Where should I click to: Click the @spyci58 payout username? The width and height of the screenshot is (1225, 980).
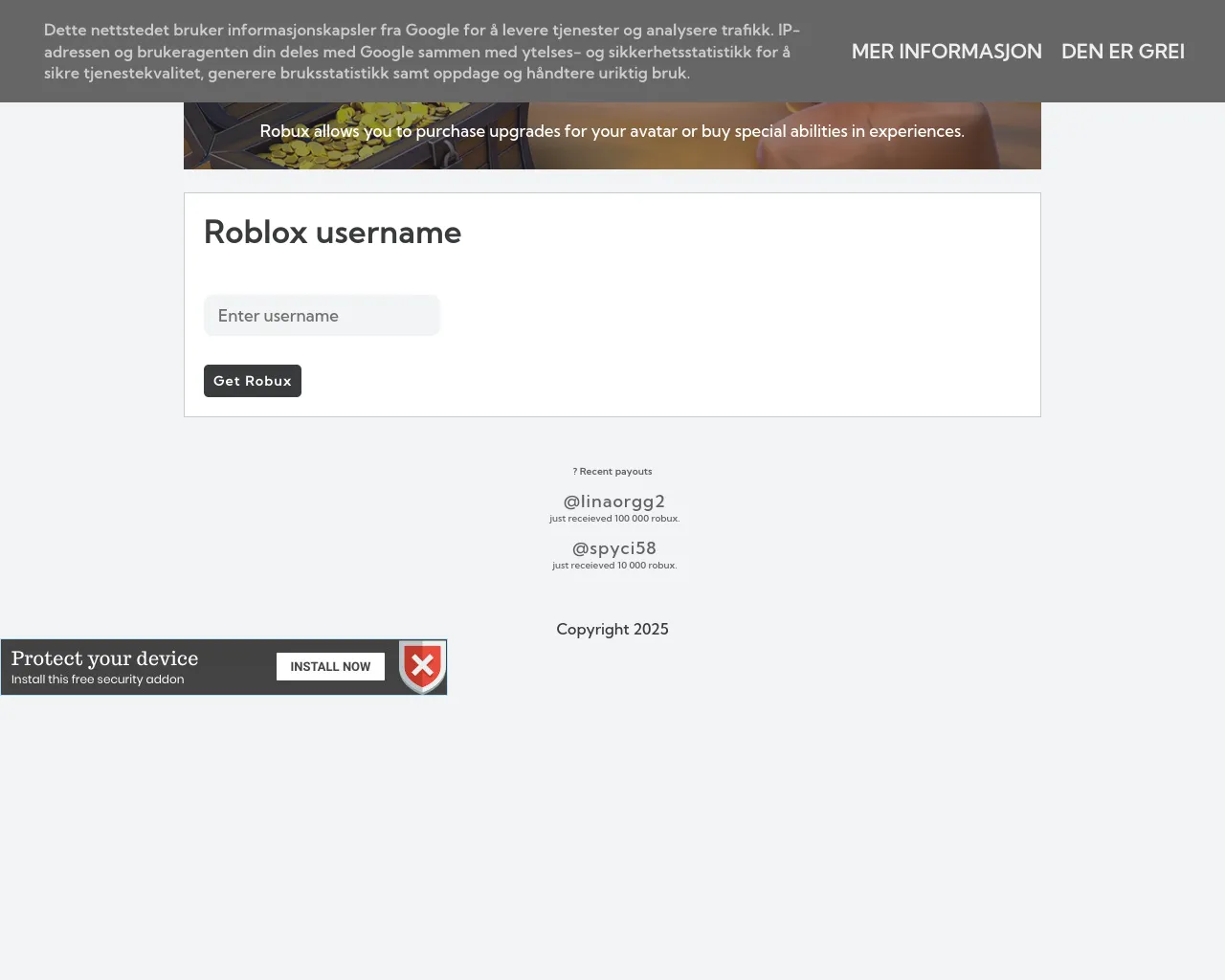click(614, 548)
